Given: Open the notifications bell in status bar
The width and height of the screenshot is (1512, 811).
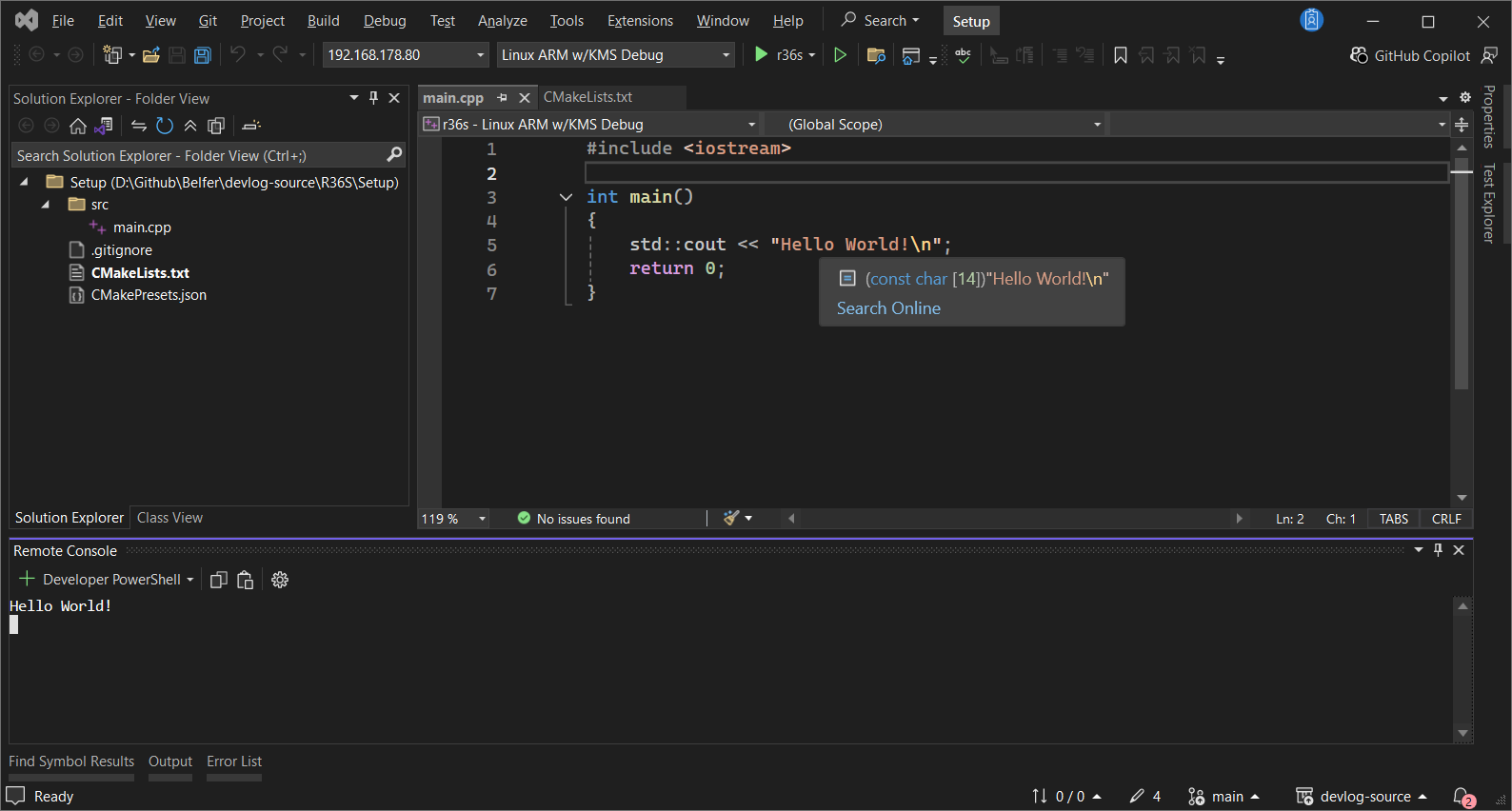Looking at the screenshot, I should [1463, 797].
